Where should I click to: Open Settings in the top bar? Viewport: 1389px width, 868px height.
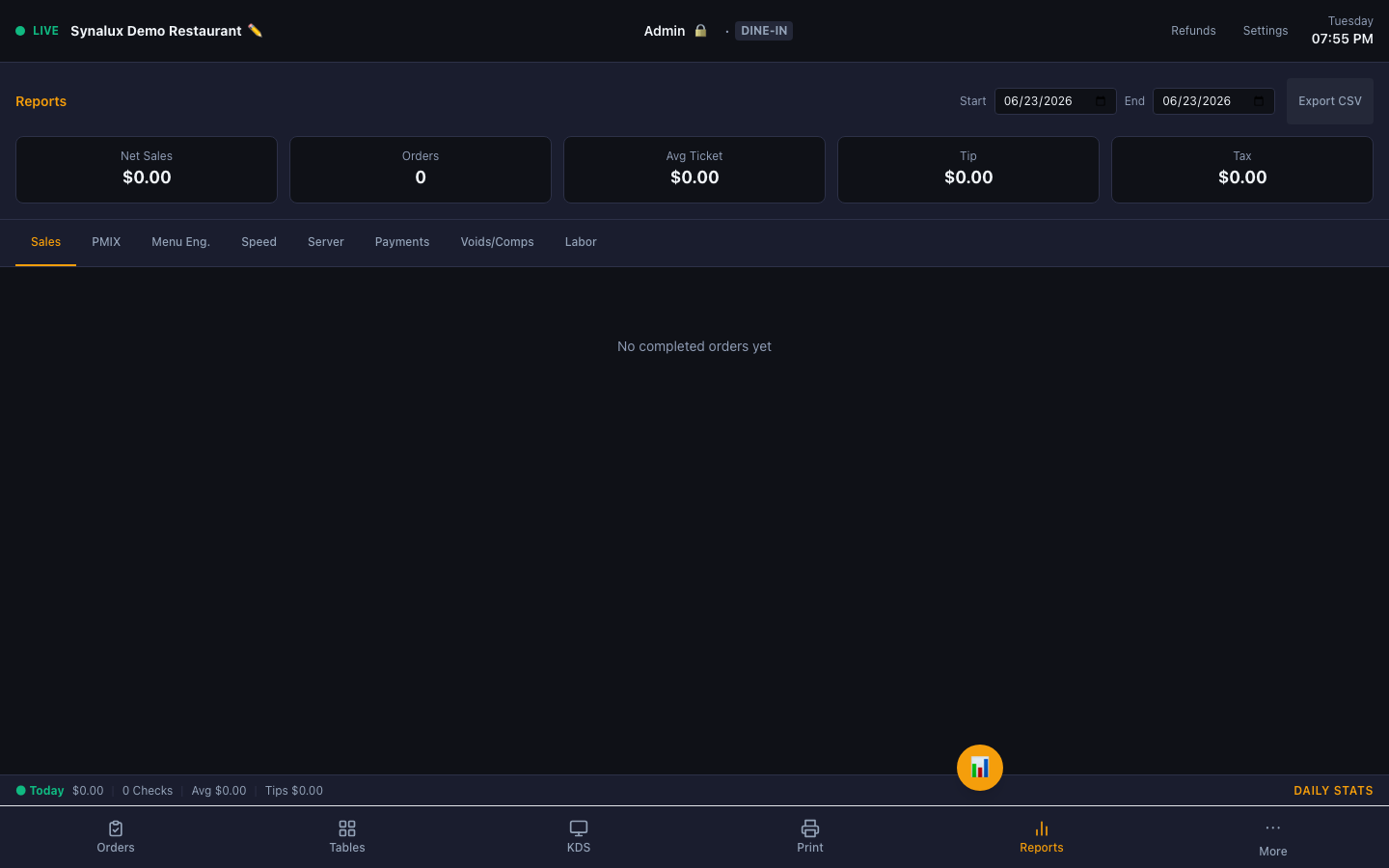[x=1266, y=31]
